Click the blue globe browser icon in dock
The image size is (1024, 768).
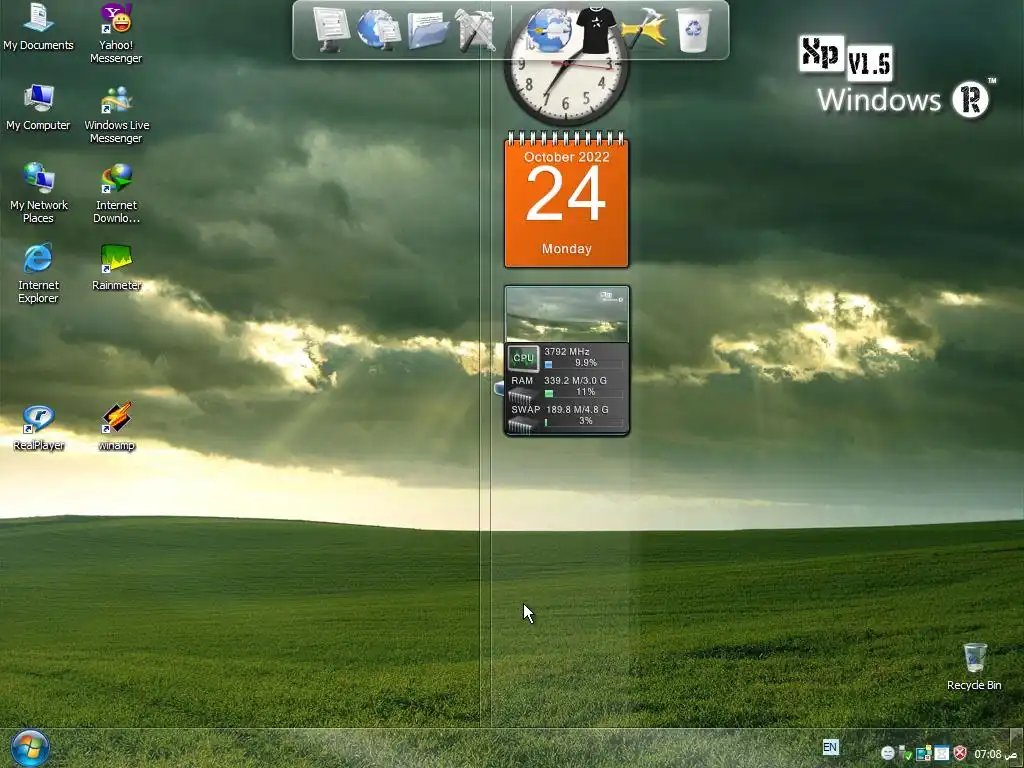pyautogui.click(x=548, y=30)
